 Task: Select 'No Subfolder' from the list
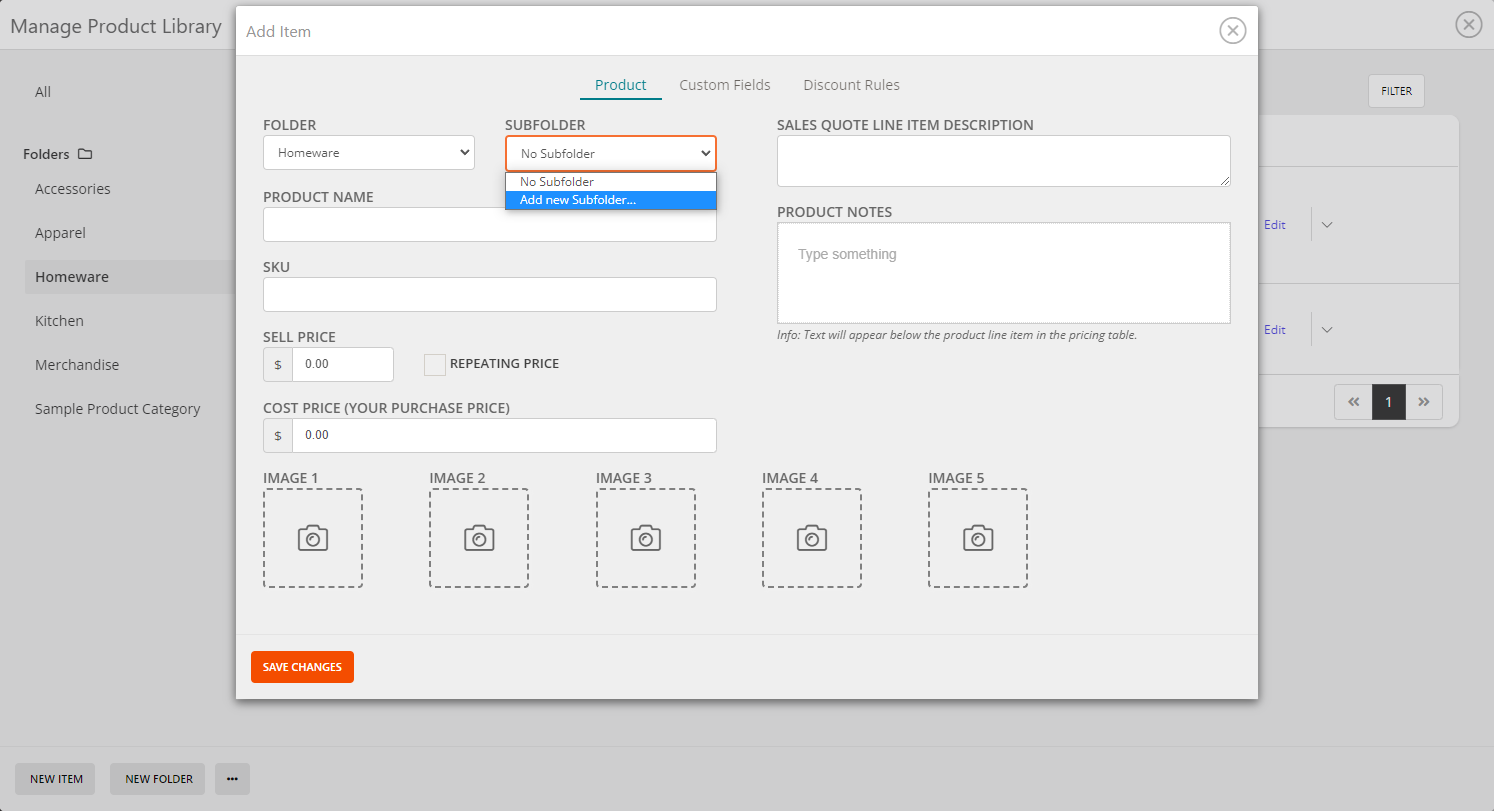tap(610, 182)
